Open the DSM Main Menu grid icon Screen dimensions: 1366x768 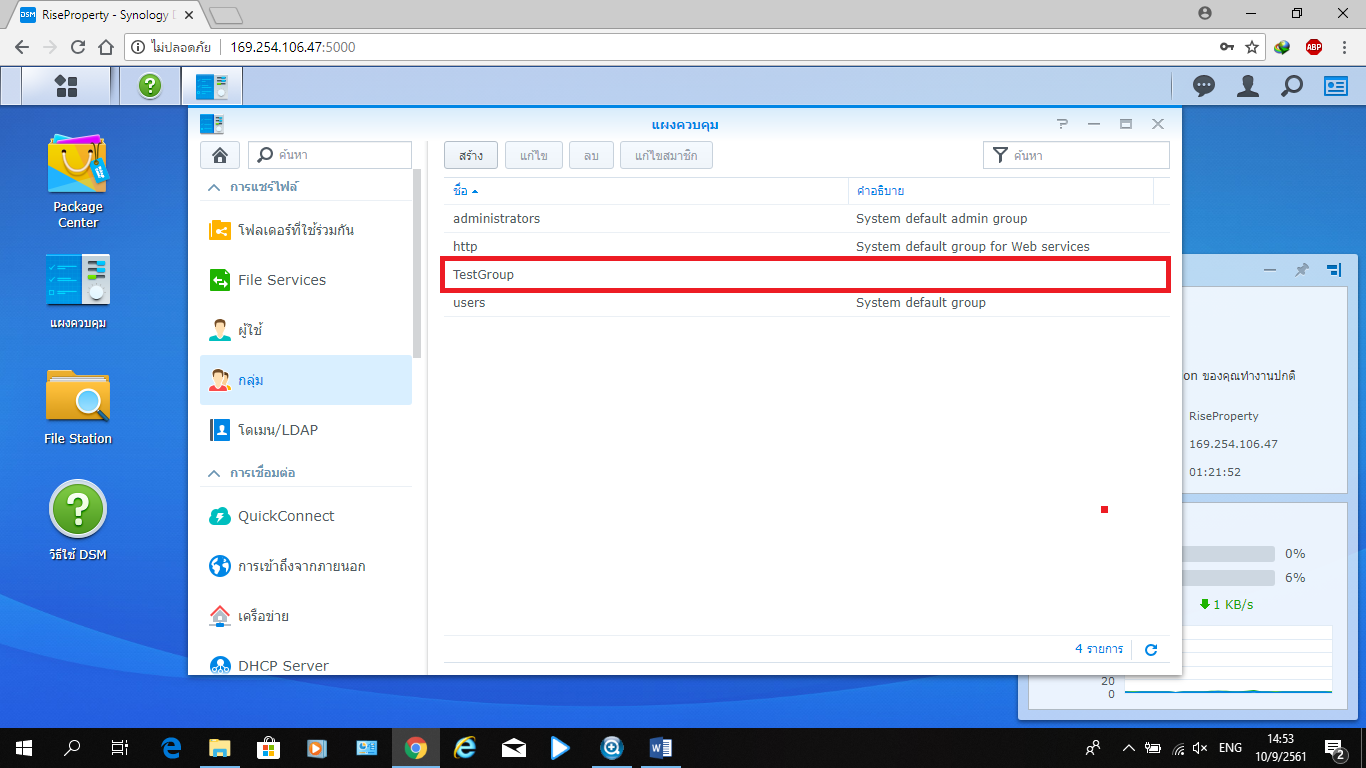66,86
